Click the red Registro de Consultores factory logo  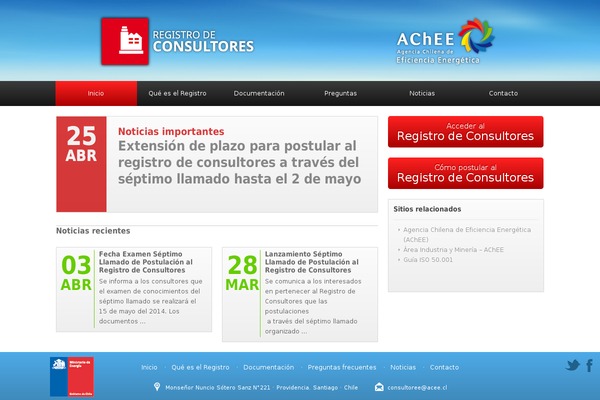tap(125, 41)
